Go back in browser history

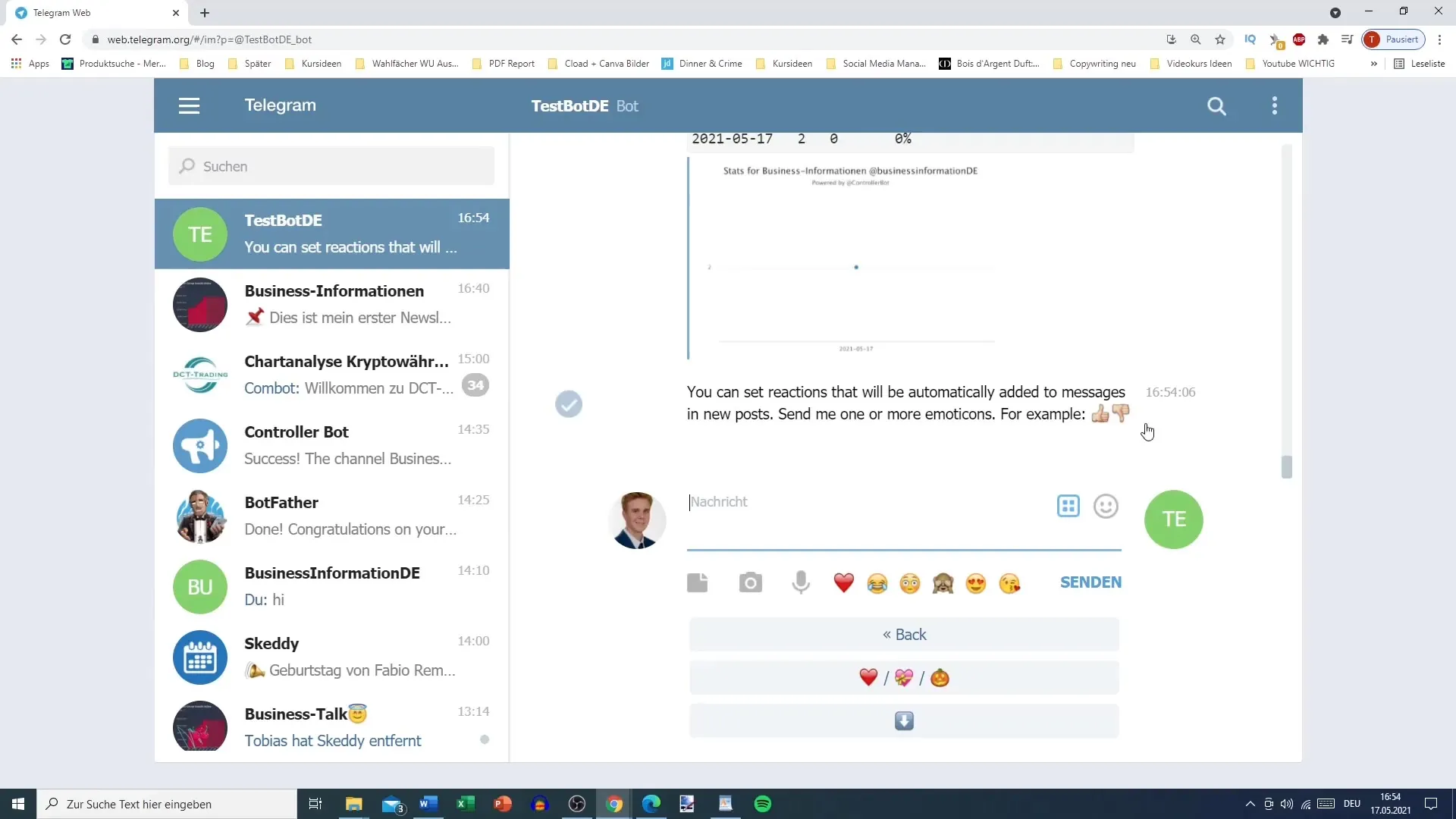(17, 39)
